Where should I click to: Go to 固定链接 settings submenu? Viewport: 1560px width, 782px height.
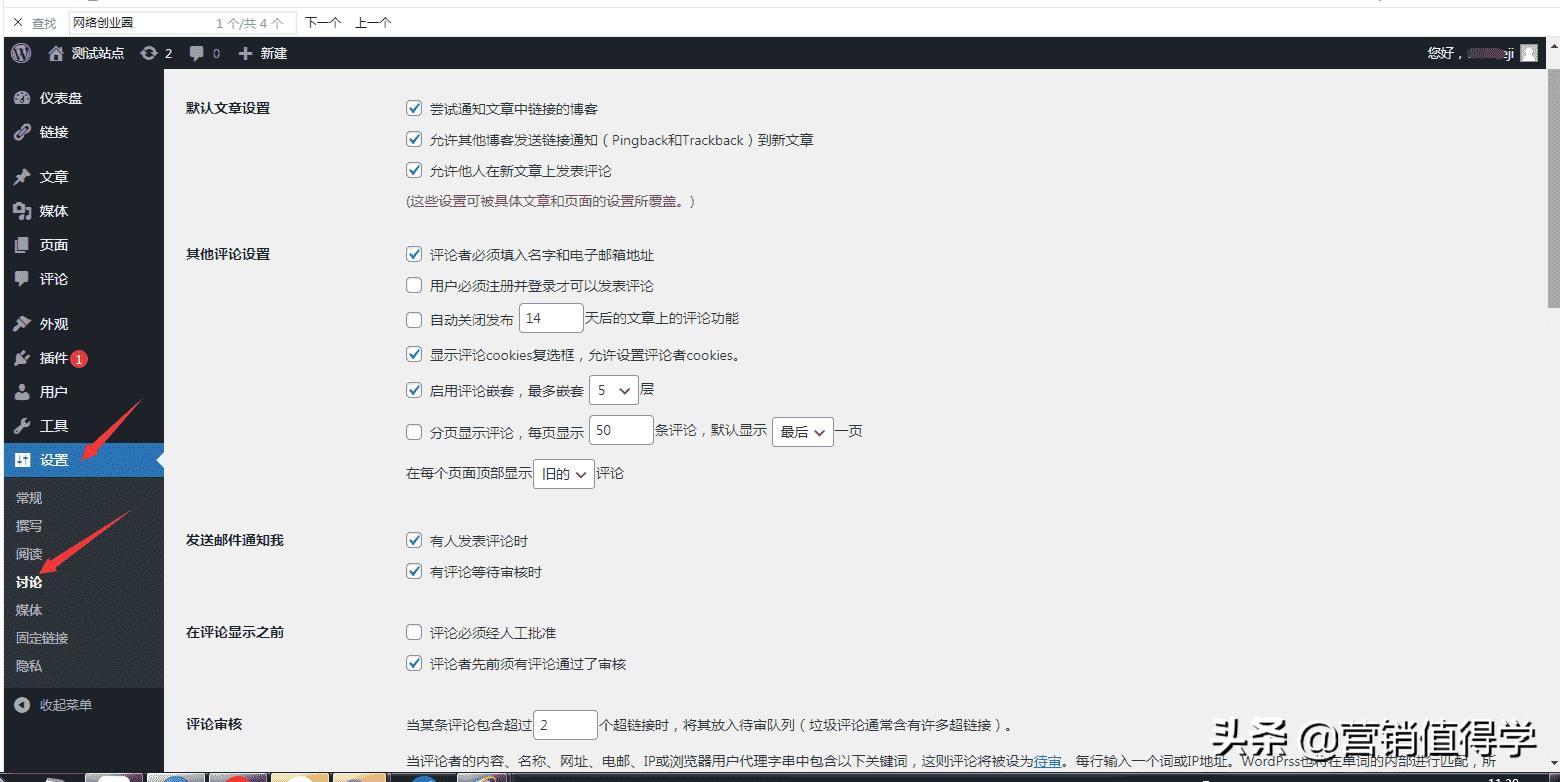(42, 638)
